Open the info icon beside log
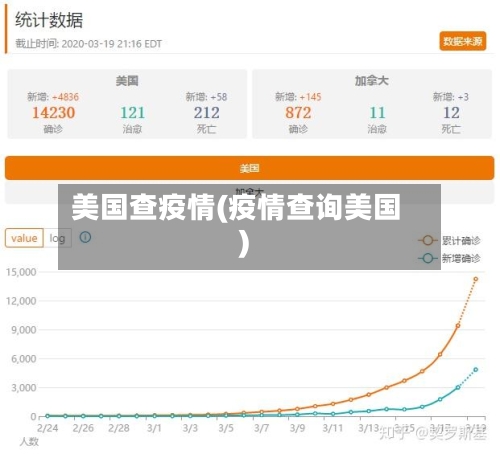 click(85, 237)
